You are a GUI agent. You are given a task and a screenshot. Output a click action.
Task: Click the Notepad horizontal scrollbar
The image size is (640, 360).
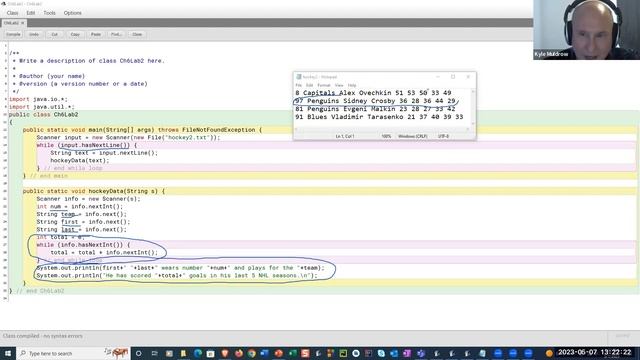pos(382,129)
